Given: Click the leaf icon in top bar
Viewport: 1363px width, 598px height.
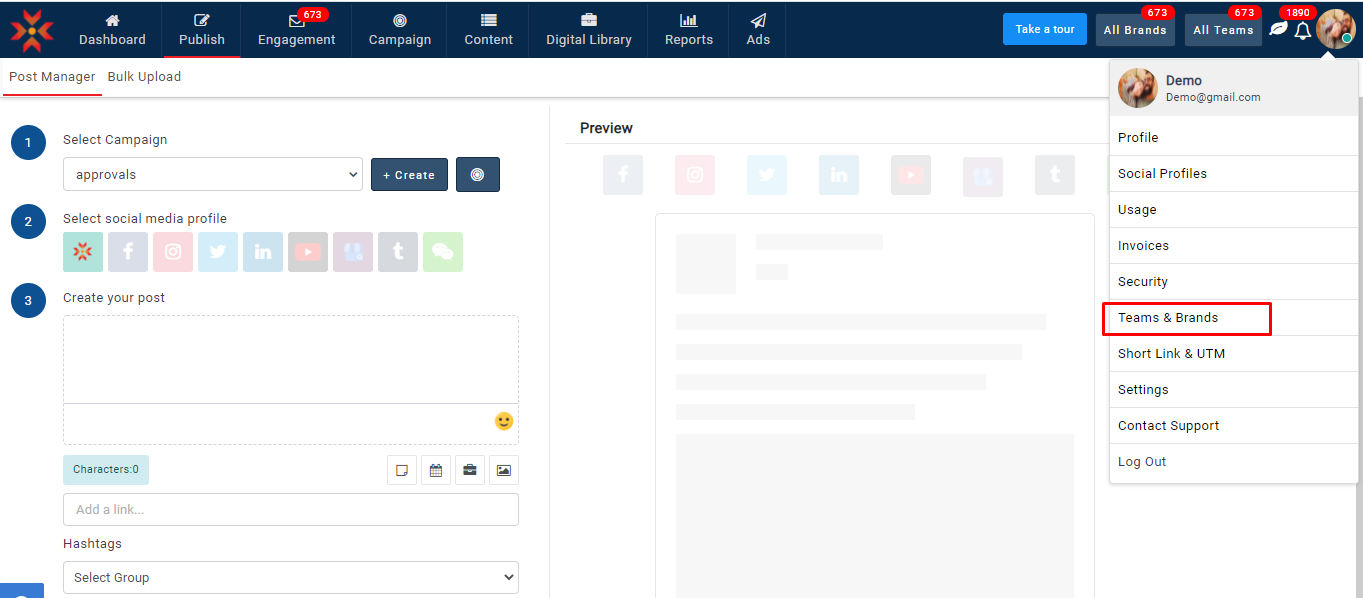Looking at the screenshot, I should [x=1278, y=29].
